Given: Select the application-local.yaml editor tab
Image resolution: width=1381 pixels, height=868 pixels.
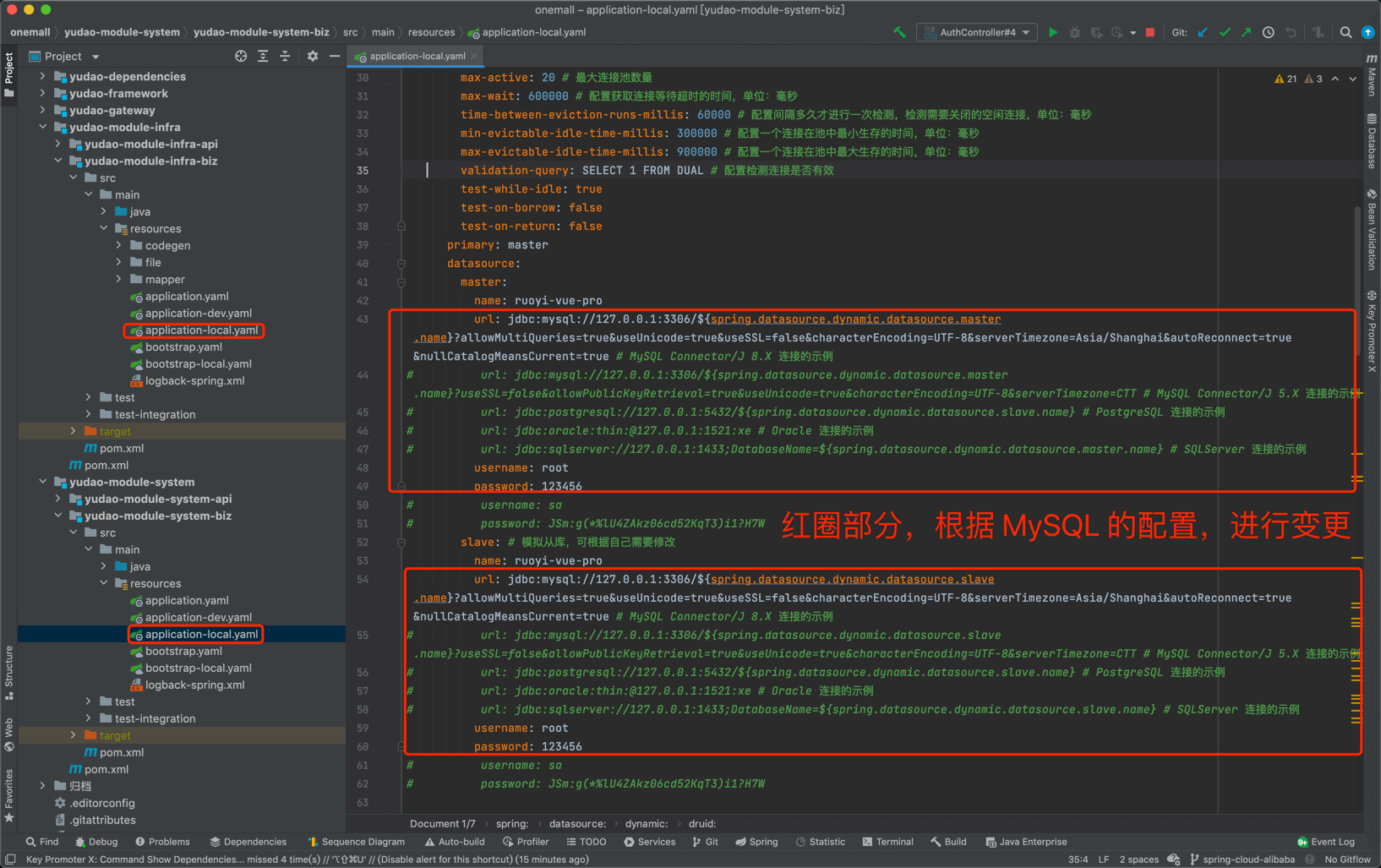Looking at the screenshot, I should click(417, 56).
